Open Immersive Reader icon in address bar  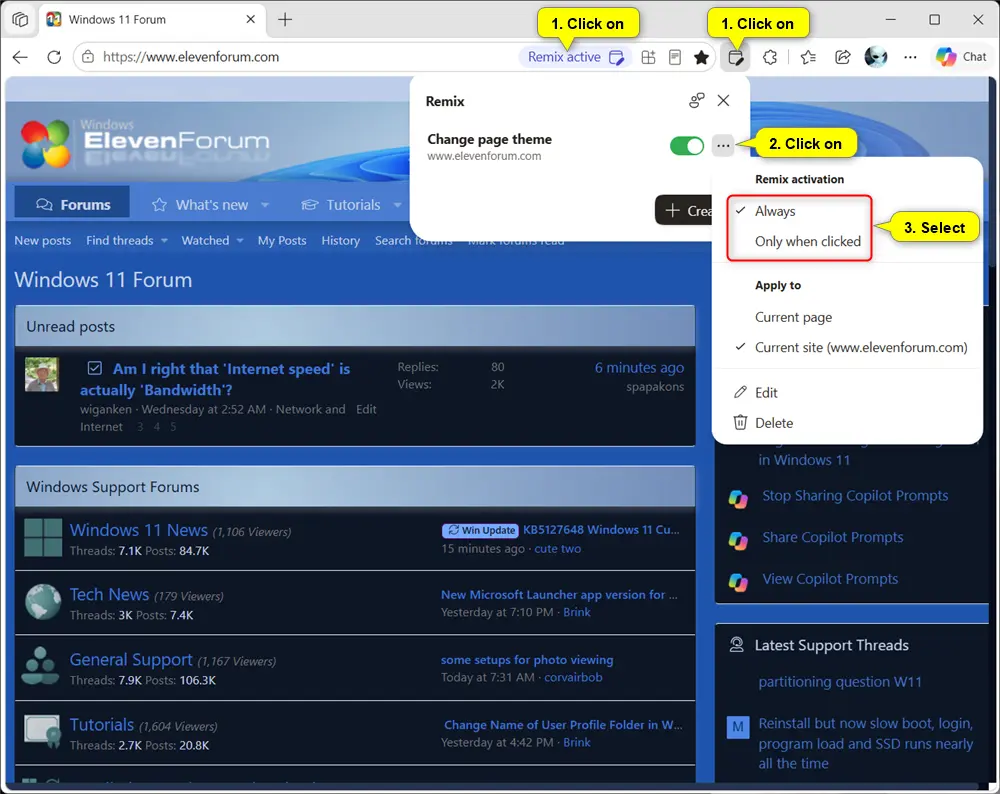point(675,57)
